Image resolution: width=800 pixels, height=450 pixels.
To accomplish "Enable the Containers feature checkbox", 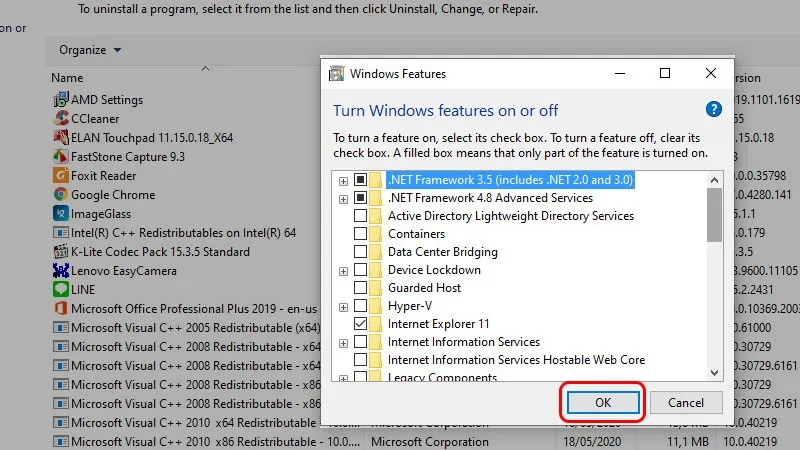I will 360,234.
